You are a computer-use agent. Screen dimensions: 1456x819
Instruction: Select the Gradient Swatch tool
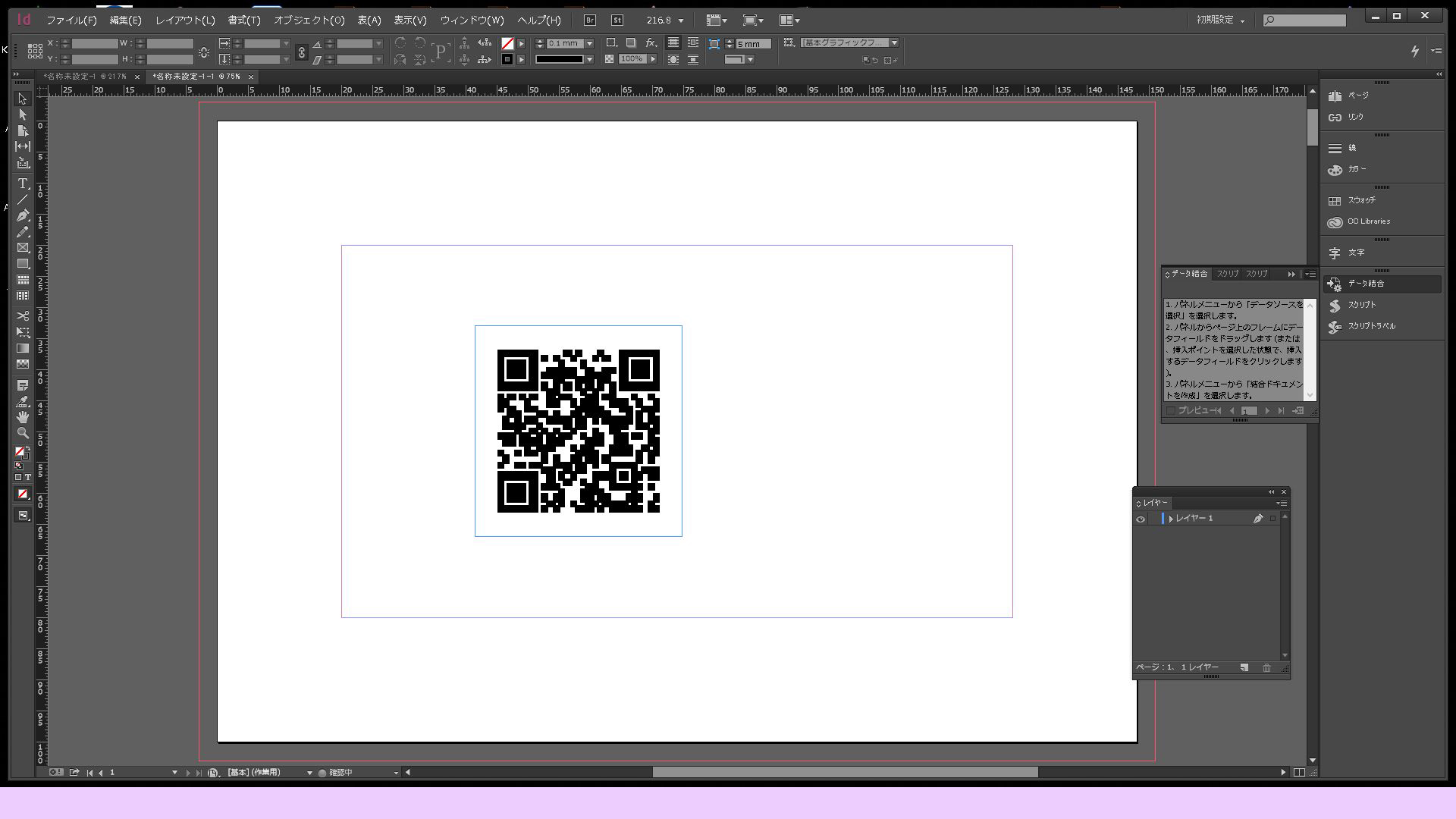(x=23, y=348)
